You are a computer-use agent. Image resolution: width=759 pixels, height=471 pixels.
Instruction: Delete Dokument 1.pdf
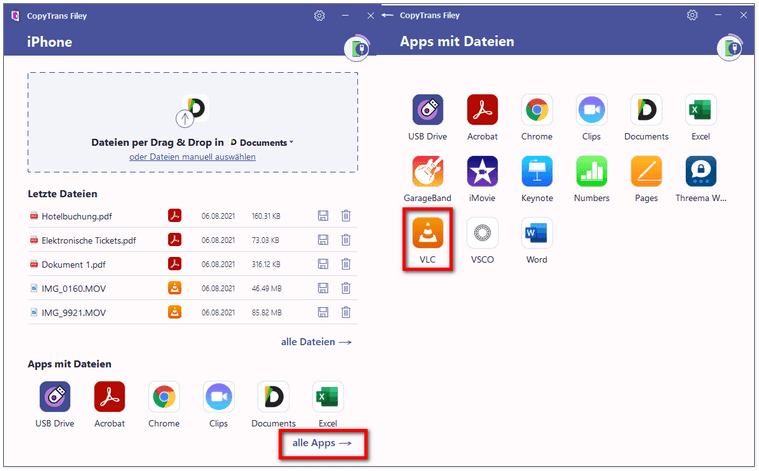[x=346, y=264]
